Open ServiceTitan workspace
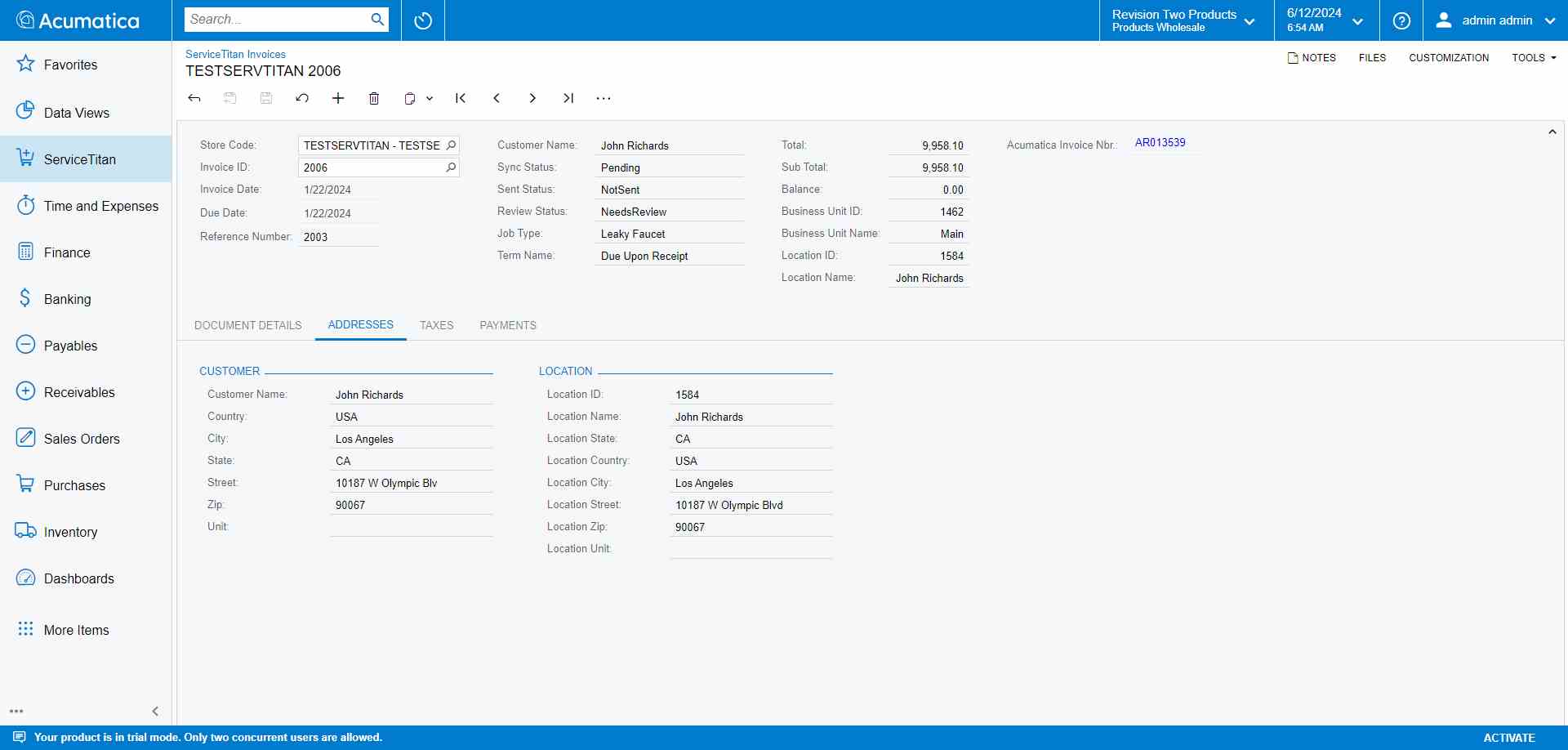1568x750 pixels. coord(86,159)
